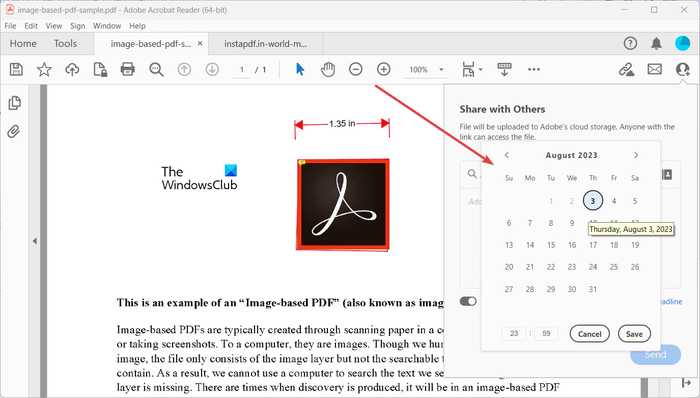Send the file by email with the envelope icon

[654, 69]
